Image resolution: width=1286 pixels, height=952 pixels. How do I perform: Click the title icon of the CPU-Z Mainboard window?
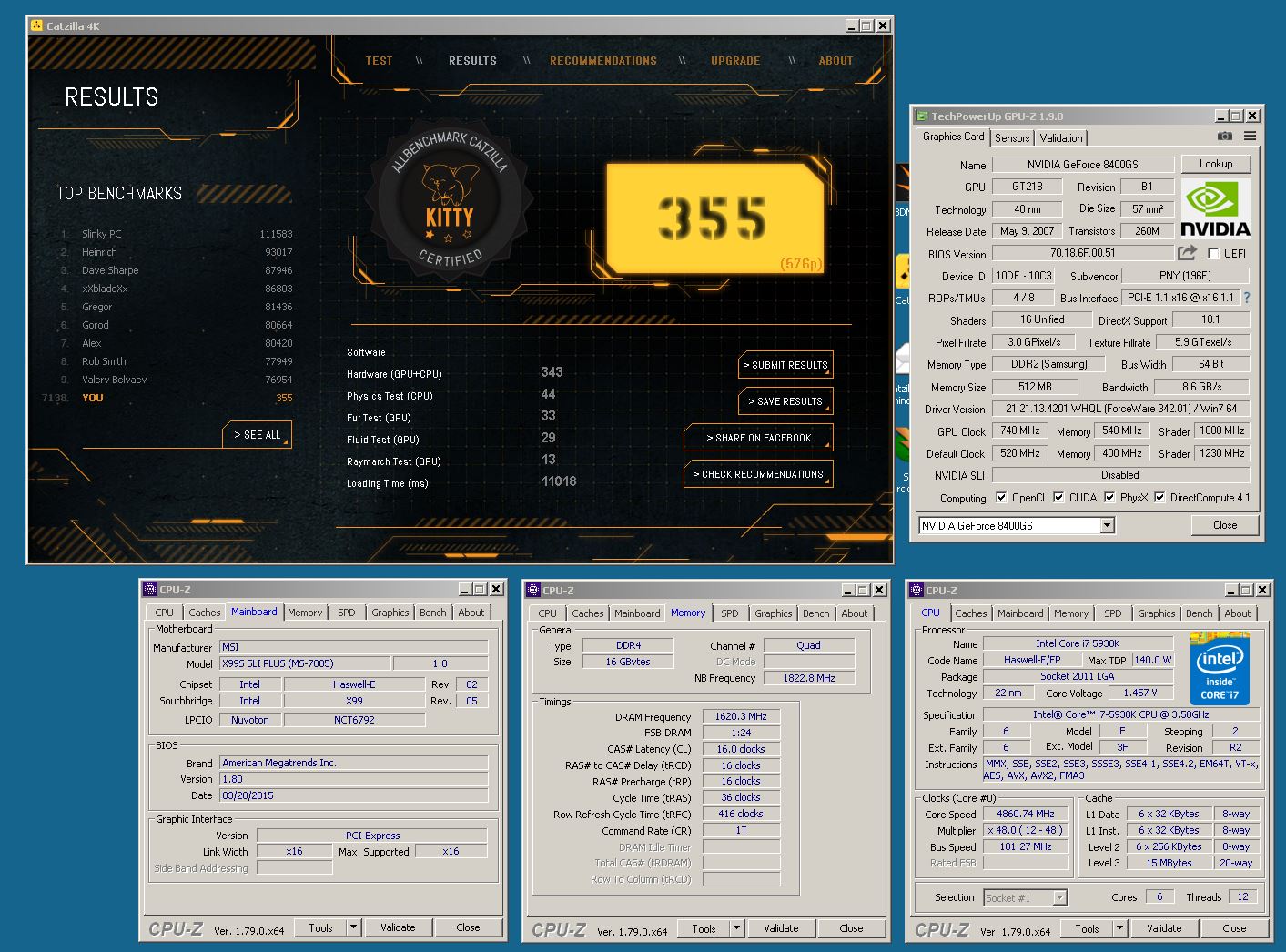coord(151,589)
